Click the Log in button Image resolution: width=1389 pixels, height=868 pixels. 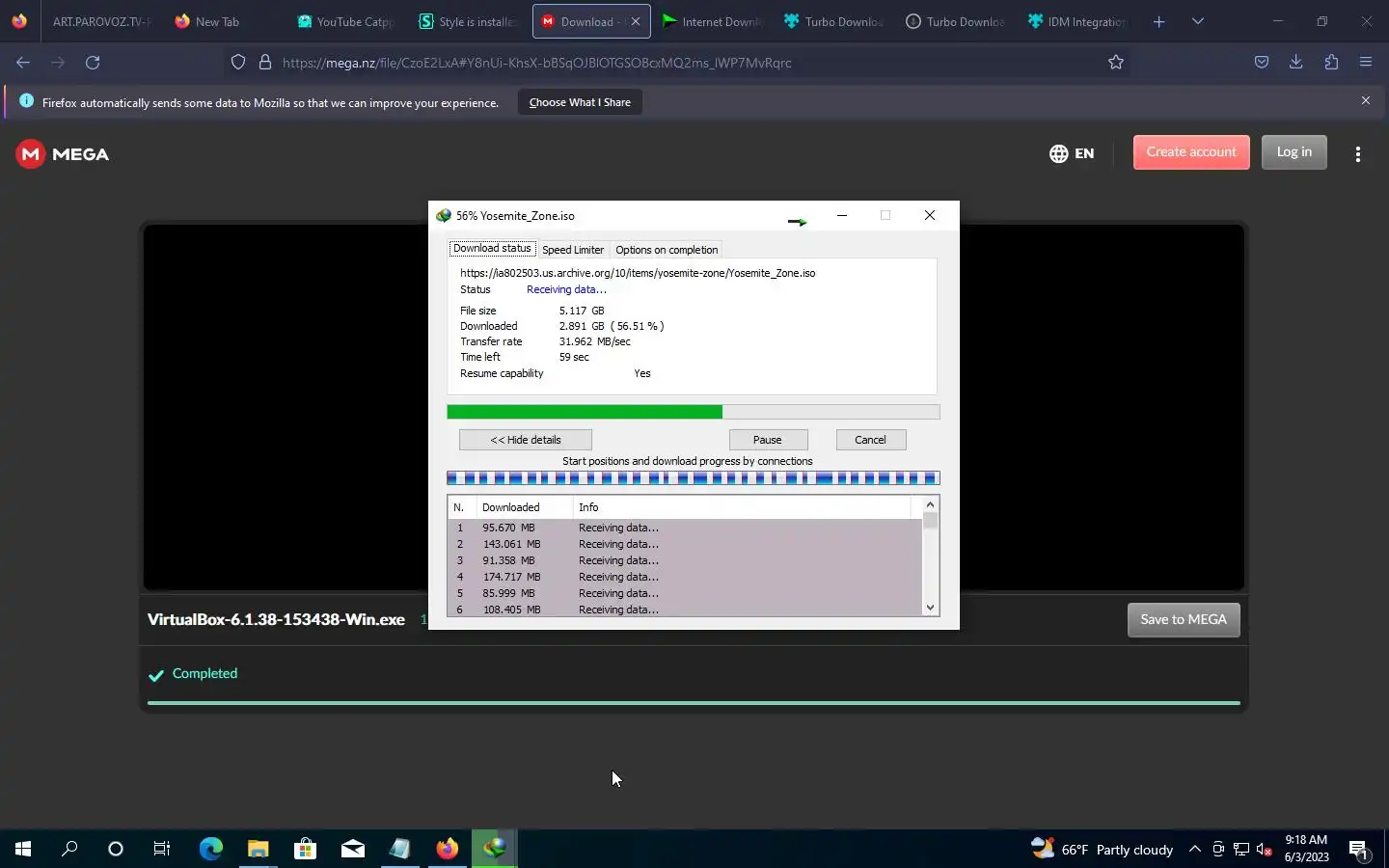coord(1294,152)
